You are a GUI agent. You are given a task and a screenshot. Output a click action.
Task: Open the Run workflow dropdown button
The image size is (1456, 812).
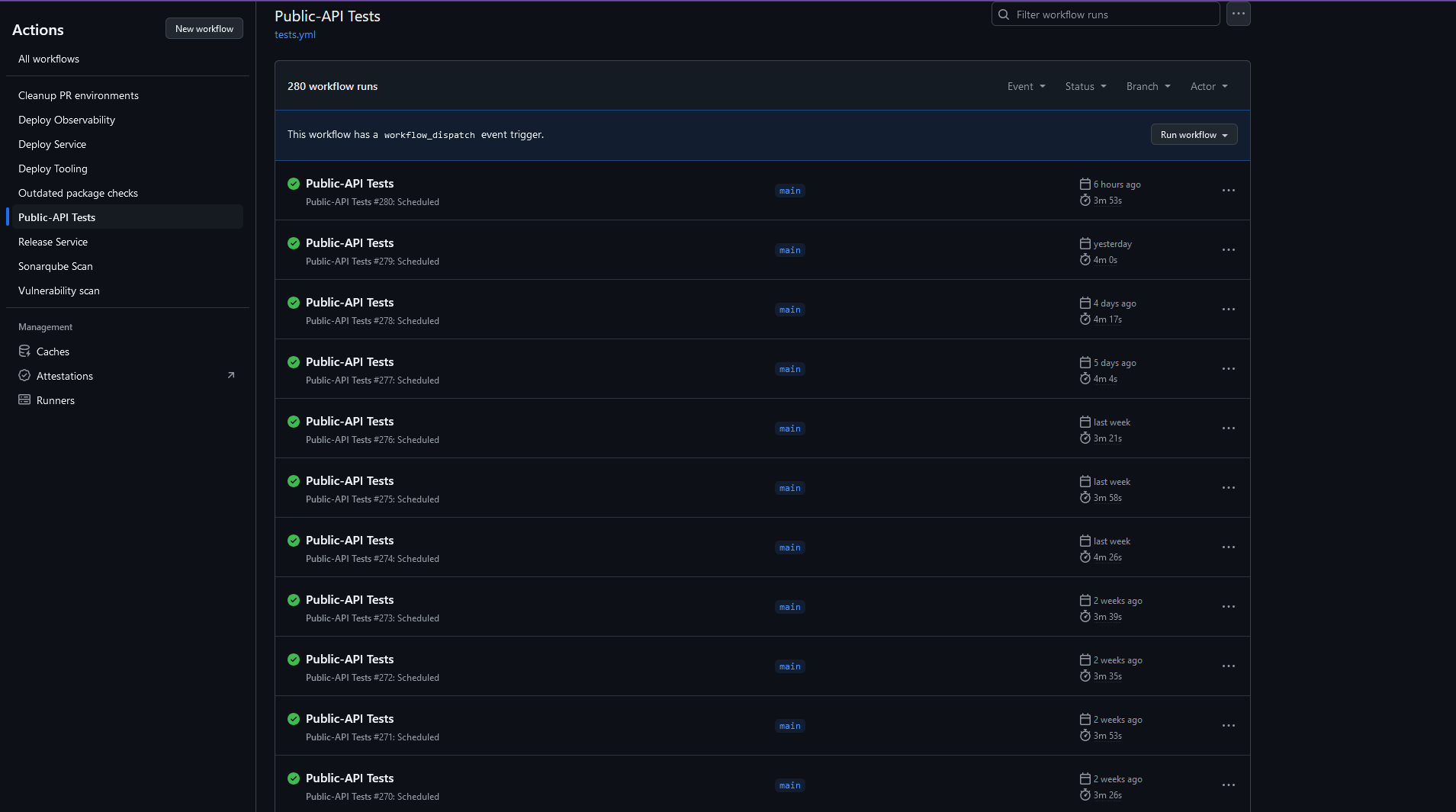[x=1194, y=135]
